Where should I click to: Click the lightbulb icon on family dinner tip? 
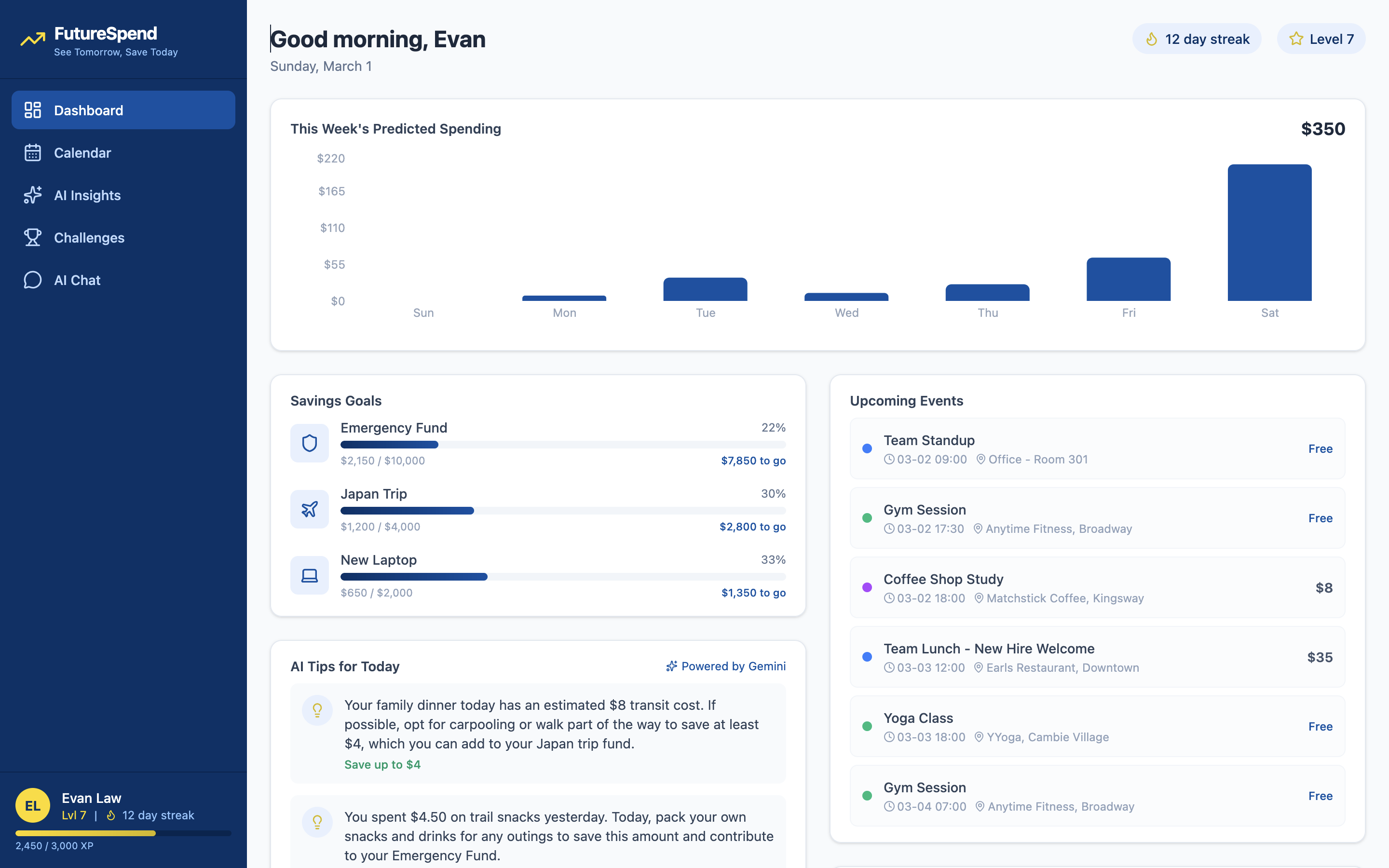coord(317,710)
